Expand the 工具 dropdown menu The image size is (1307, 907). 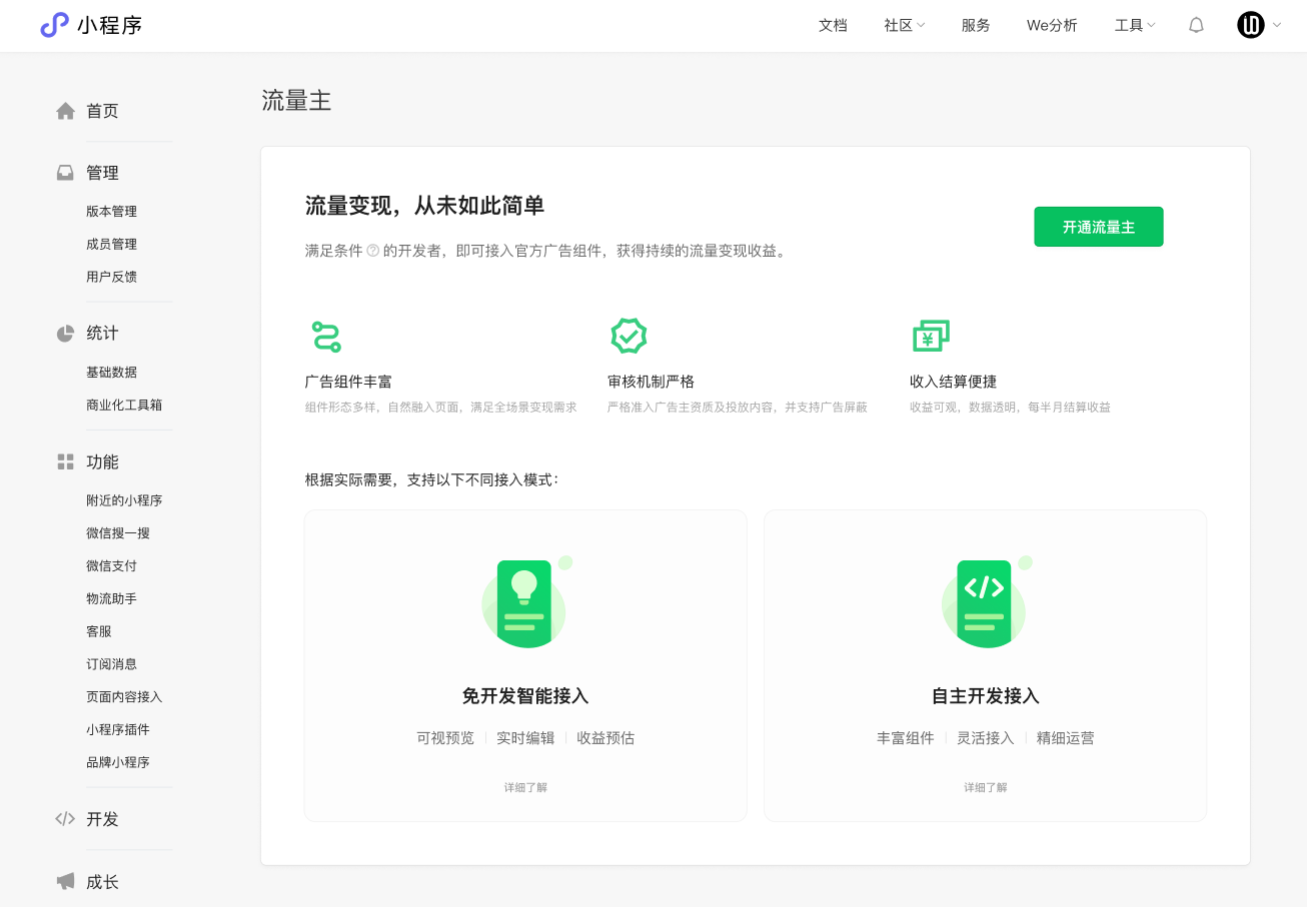point(1135,26)
